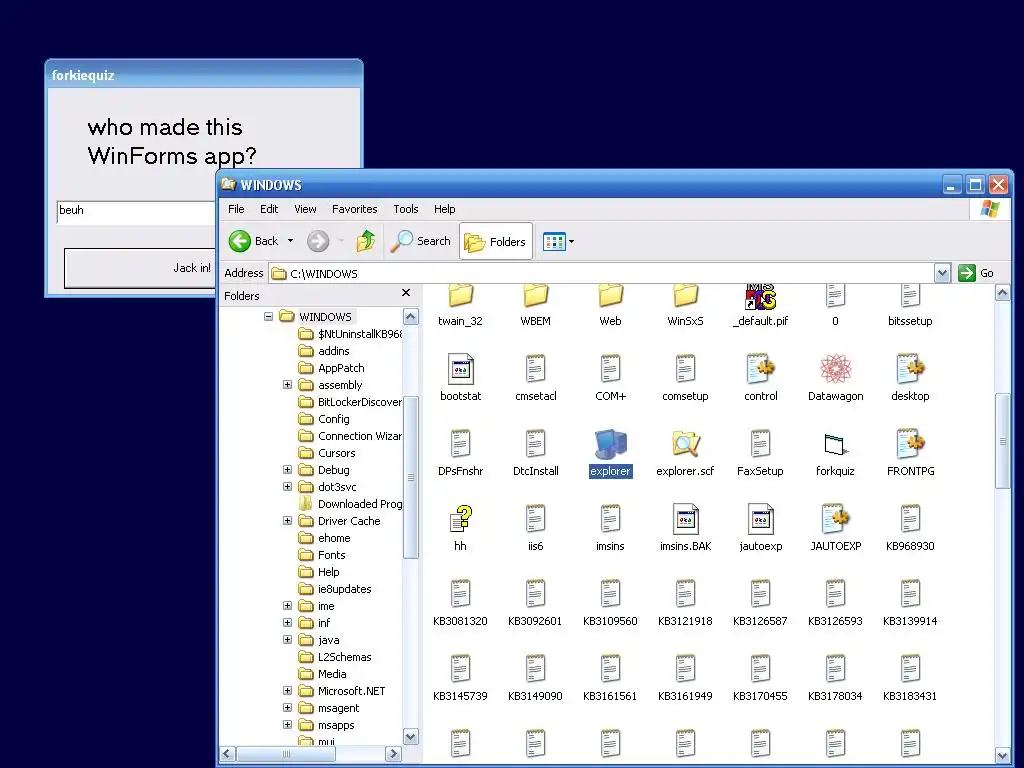
Task: Select the bootstat file icon
Action: [x=460, y=369]
